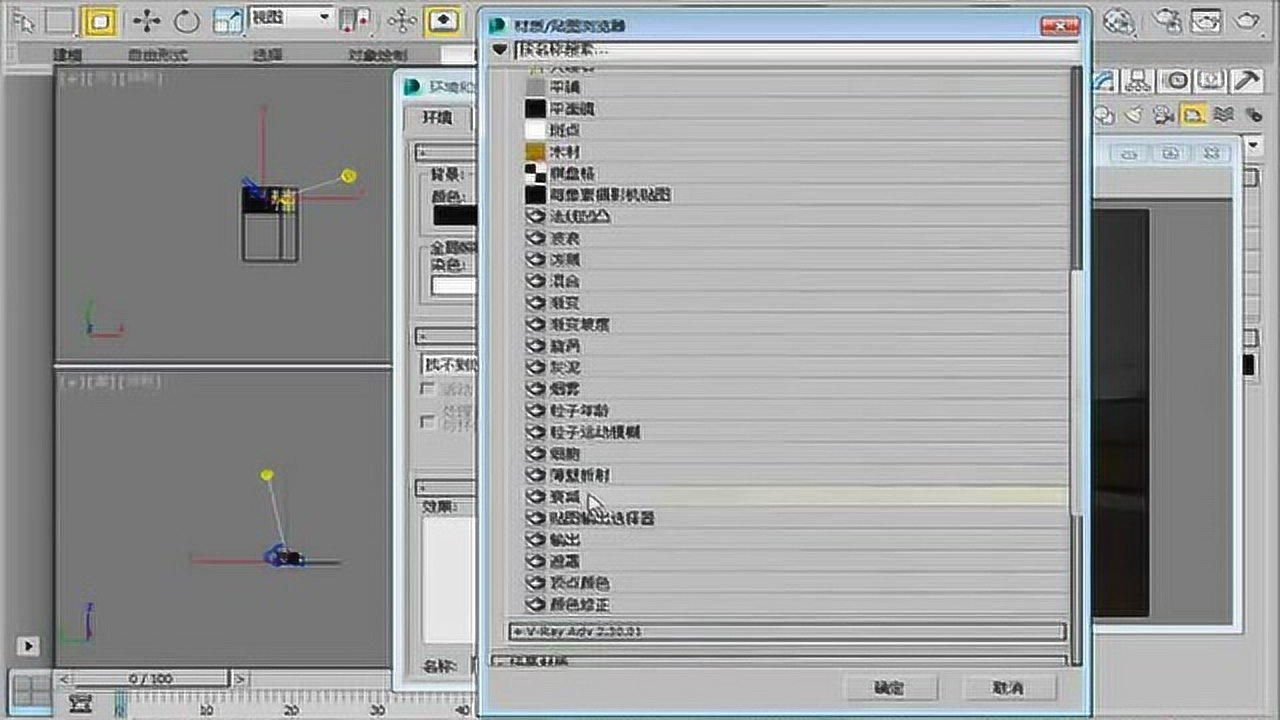Open Material Browser options arrow by search
This screenshot has width=1280, height=720.
500,48
